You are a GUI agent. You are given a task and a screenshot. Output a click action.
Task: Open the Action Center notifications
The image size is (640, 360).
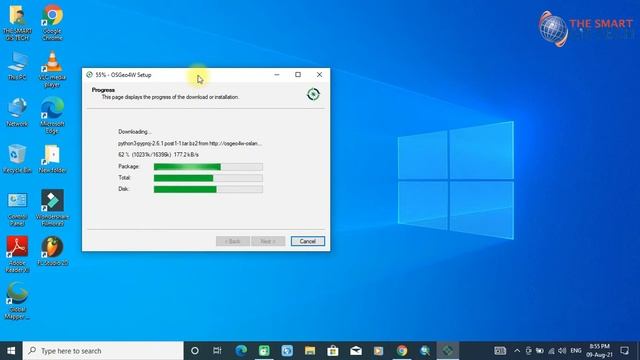[624, 351]
